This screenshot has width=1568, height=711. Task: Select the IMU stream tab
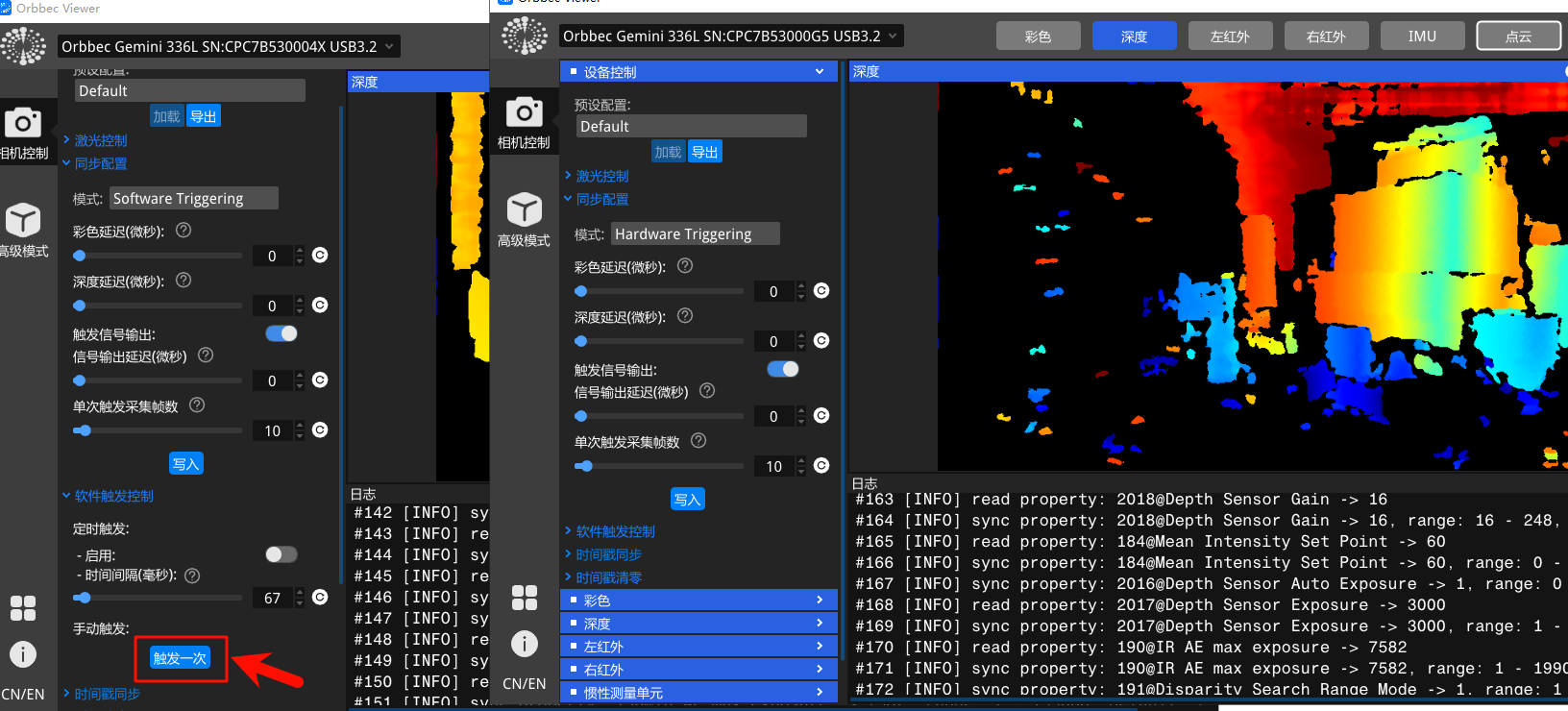point(1422,37)
